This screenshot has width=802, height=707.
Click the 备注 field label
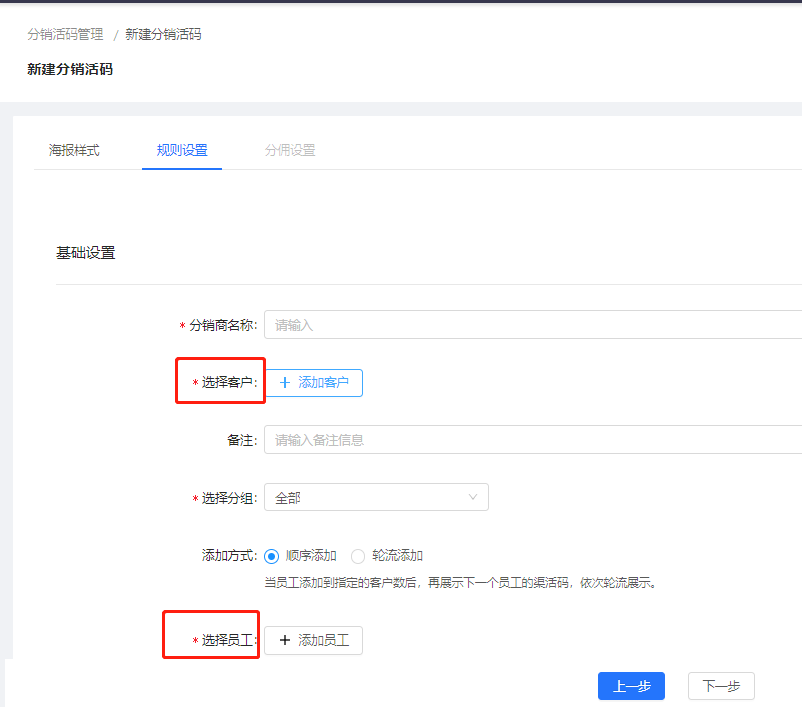click(242, 440)
